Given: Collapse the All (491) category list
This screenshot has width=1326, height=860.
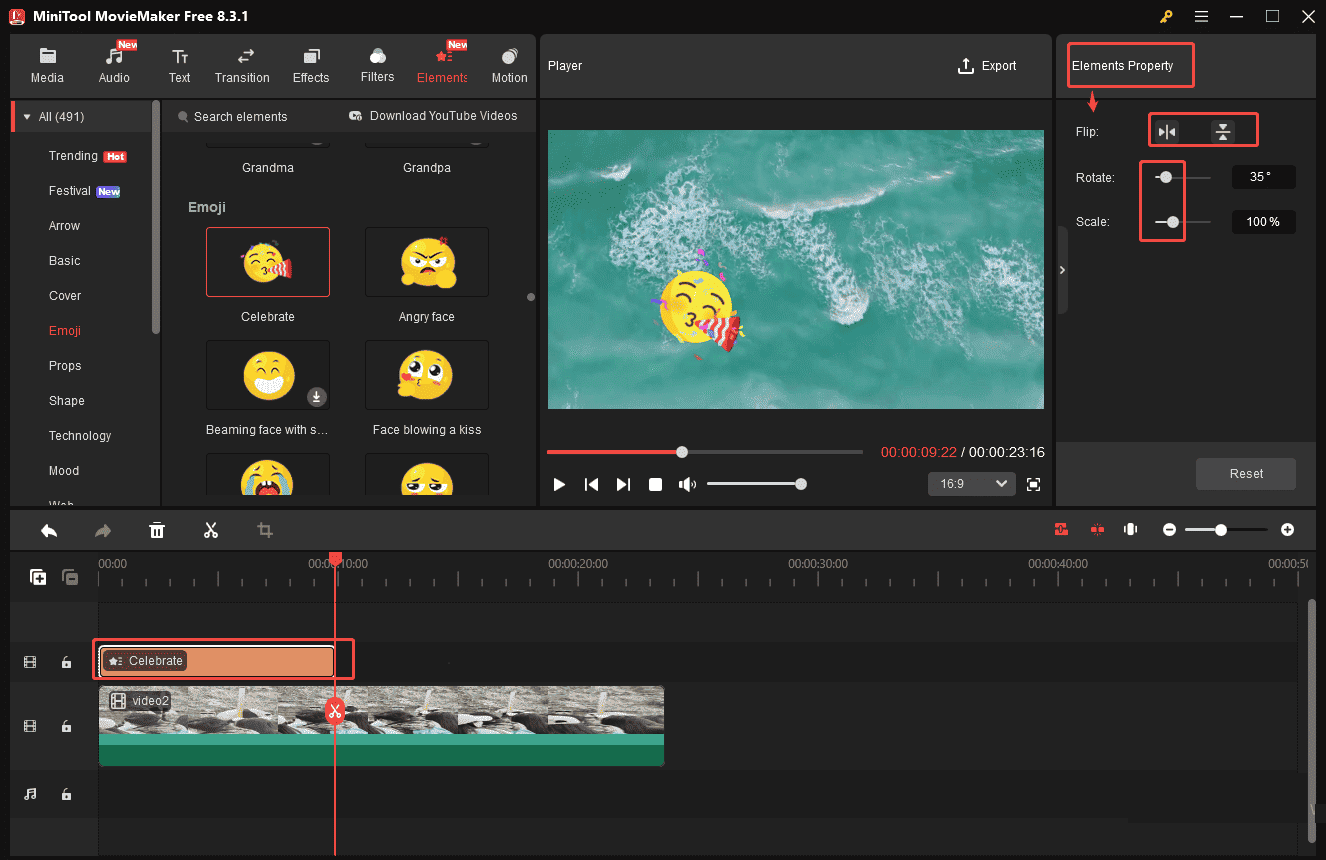Looking at the screenshot, I should (x=26, y=116).
